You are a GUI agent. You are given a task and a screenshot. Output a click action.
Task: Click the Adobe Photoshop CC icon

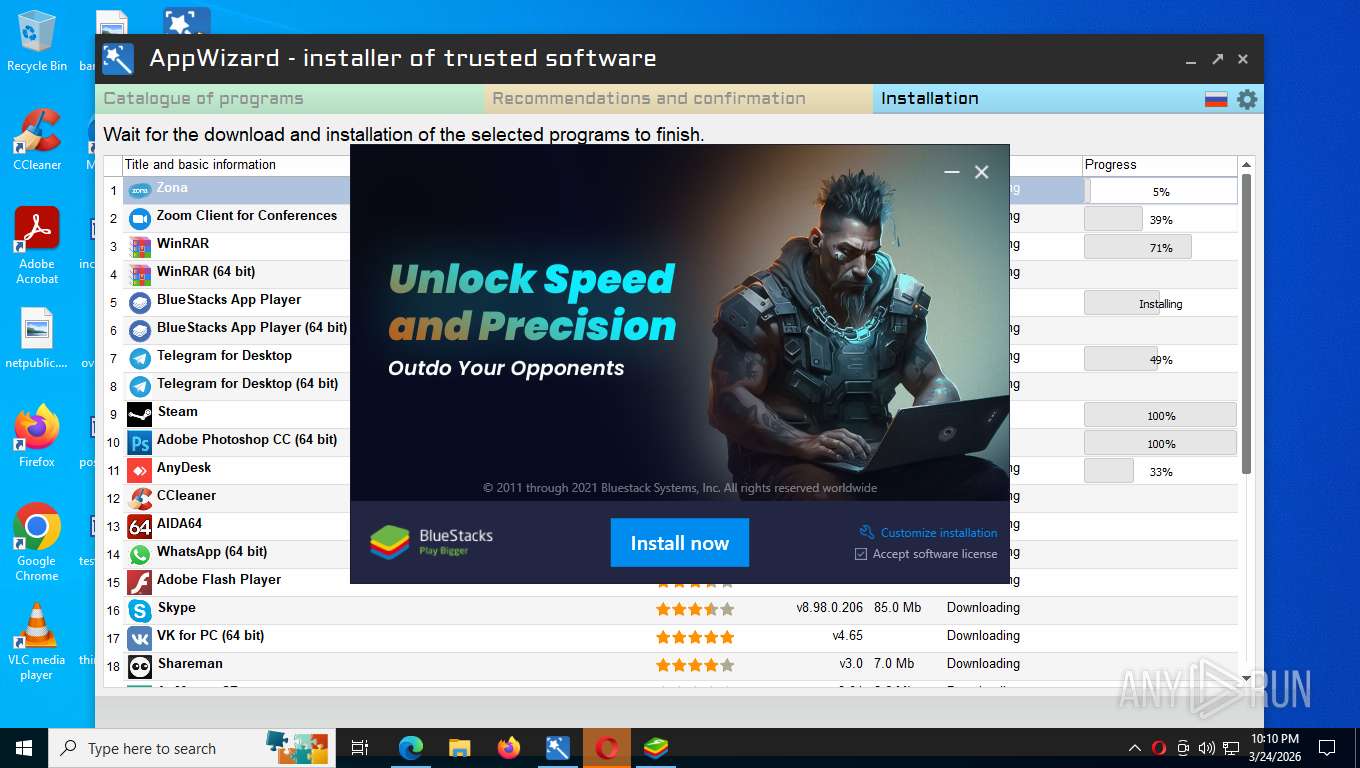pos(139,442)
